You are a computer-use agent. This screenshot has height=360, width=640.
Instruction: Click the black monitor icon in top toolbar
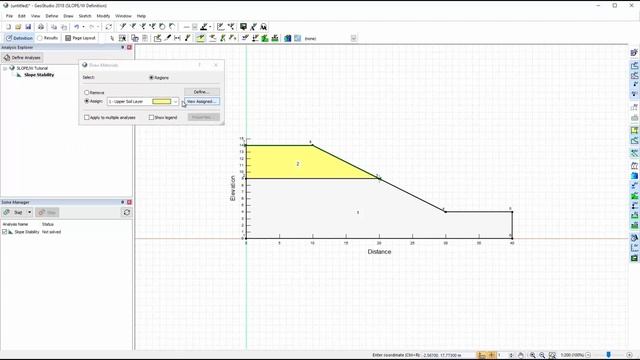[243, 27]
